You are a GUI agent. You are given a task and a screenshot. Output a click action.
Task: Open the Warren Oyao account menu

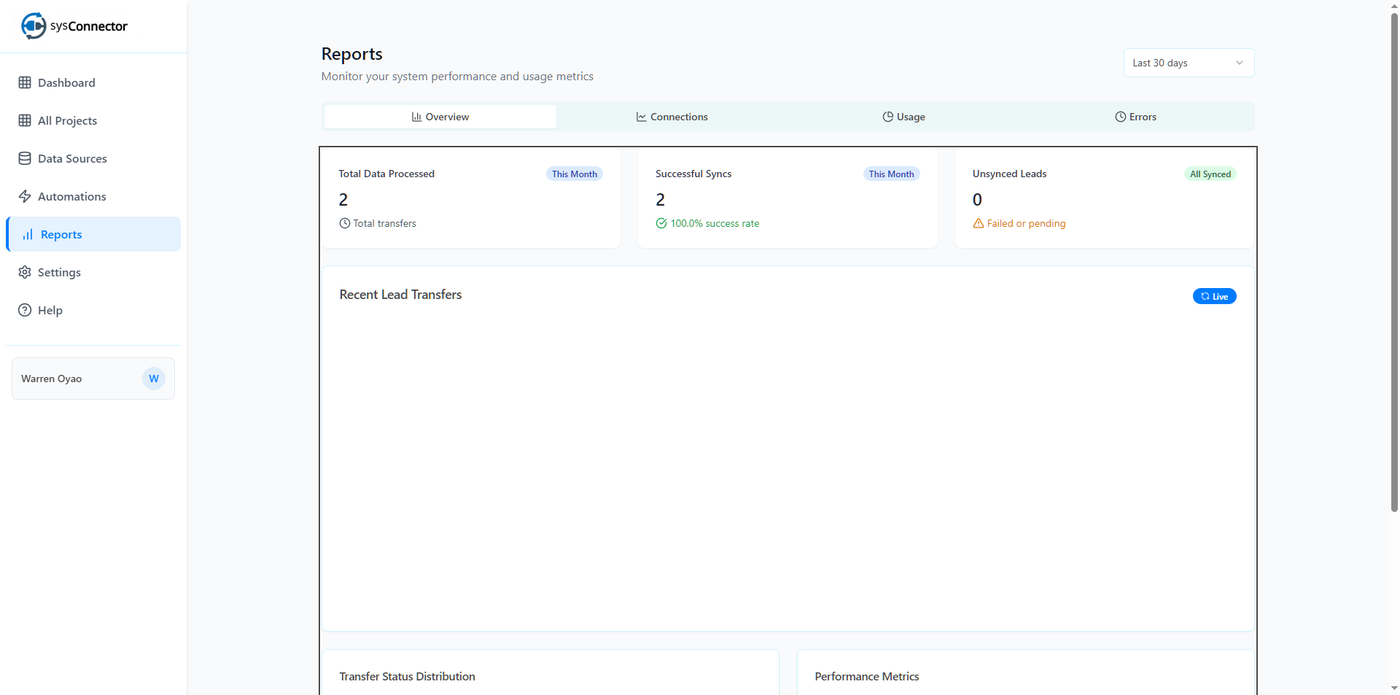[x=80, y=379]
